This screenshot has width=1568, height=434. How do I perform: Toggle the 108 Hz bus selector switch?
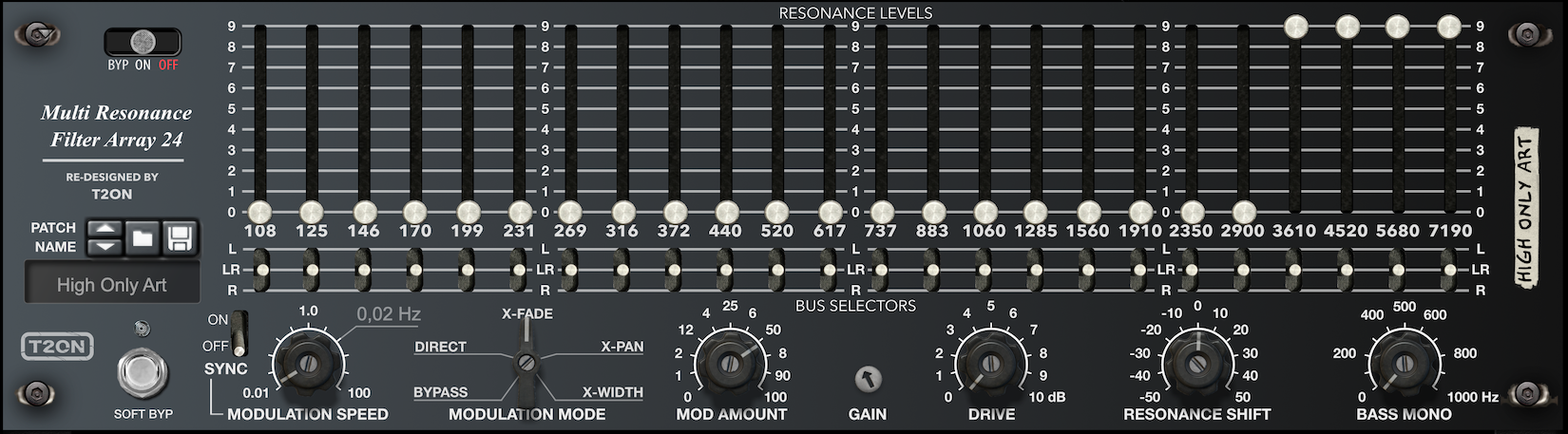pos(261,270)
